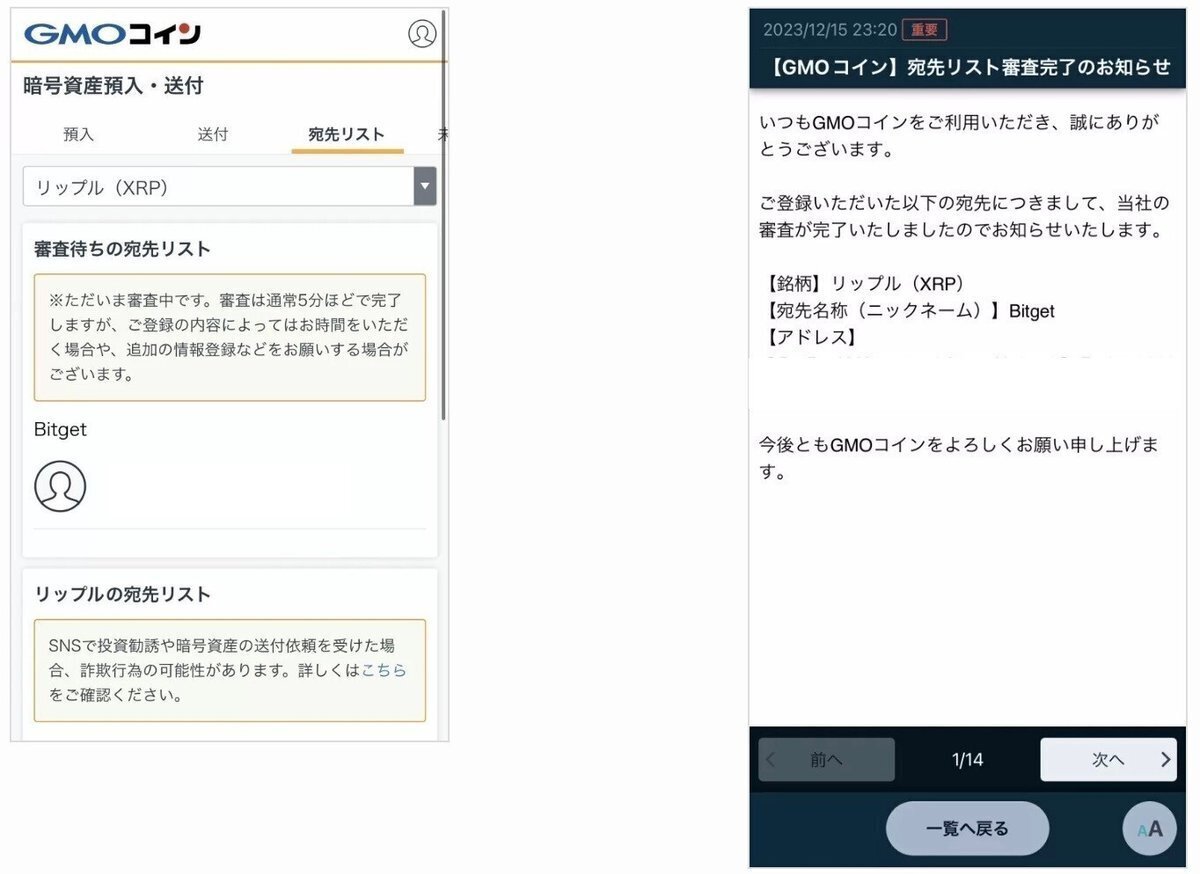1200x874 pixels.
Task: Tap the AA font size icon
Action: [x=1149, y=828]
